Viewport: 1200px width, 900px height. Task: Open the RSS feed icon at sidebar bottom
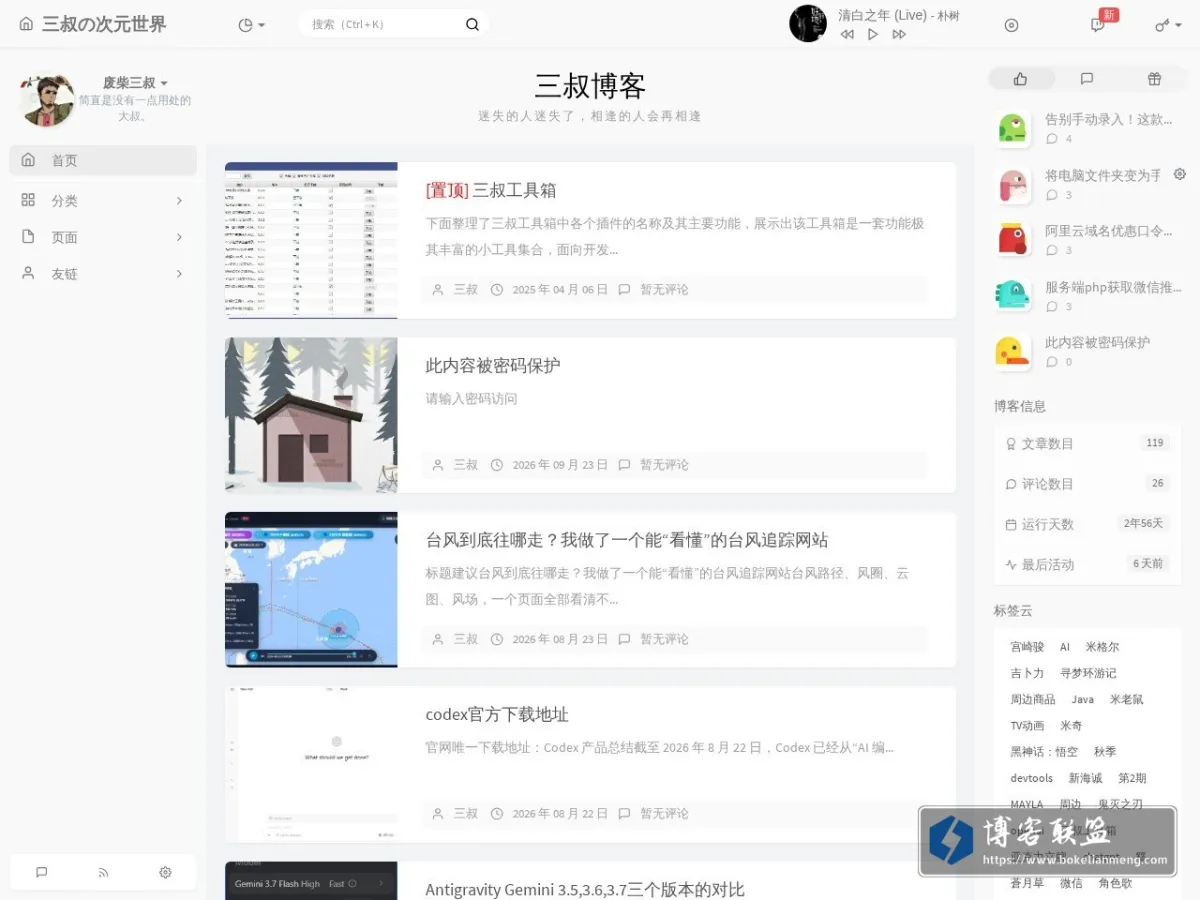[103, 872]
